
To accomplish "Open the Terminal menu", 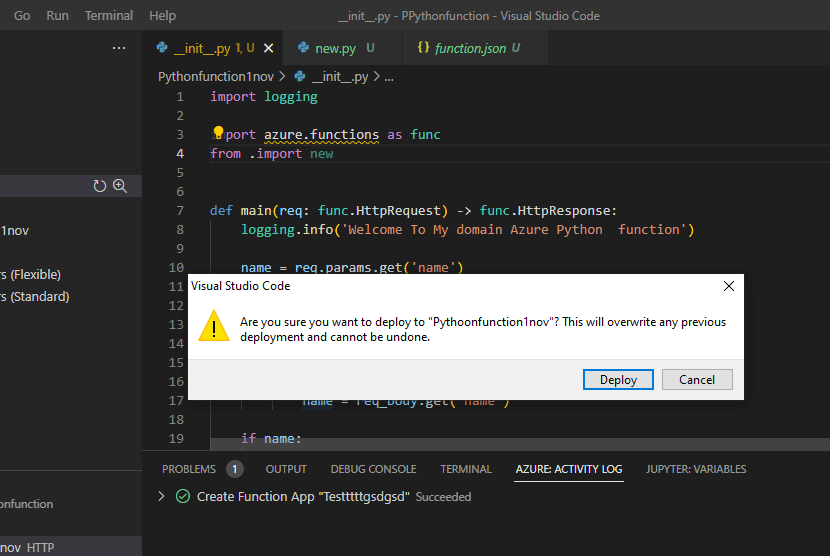I will (109, 15).
